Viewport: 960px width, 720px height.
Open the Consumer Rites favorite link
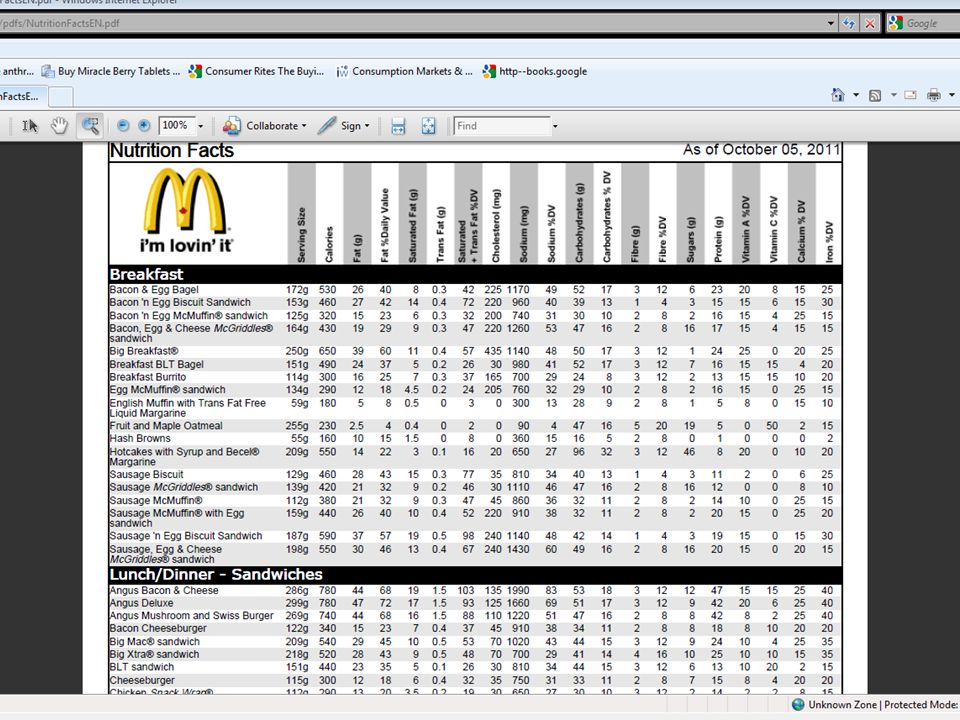257,71
